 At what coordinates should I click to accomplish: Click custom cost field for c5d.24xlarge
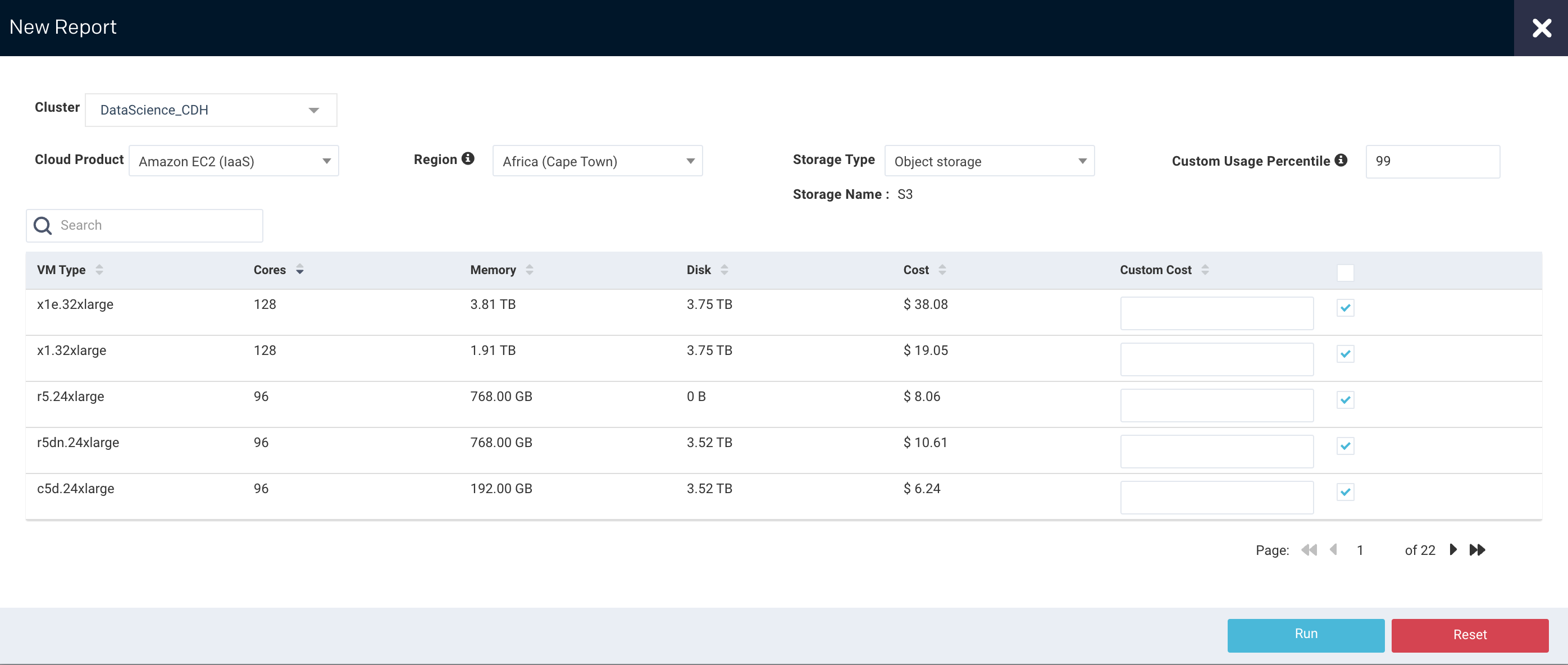tap(1217, 498)
